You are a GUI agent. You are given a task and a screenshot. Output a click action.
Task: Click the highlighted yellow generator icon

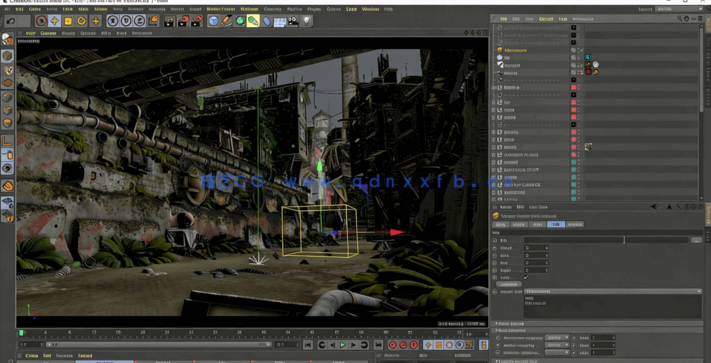click(253, 21)
